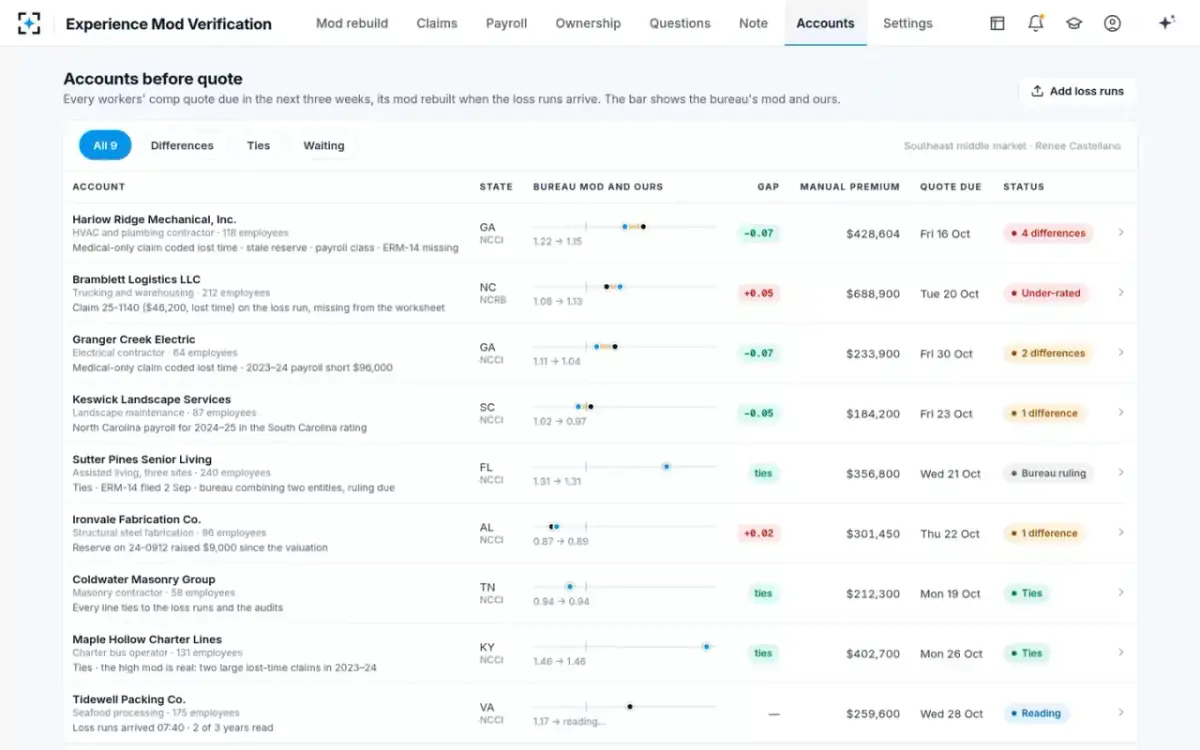Click Coldwater Masonry's Ties status badge
This screenshot has width=1200, height=750.
[x=1027, y=593]
